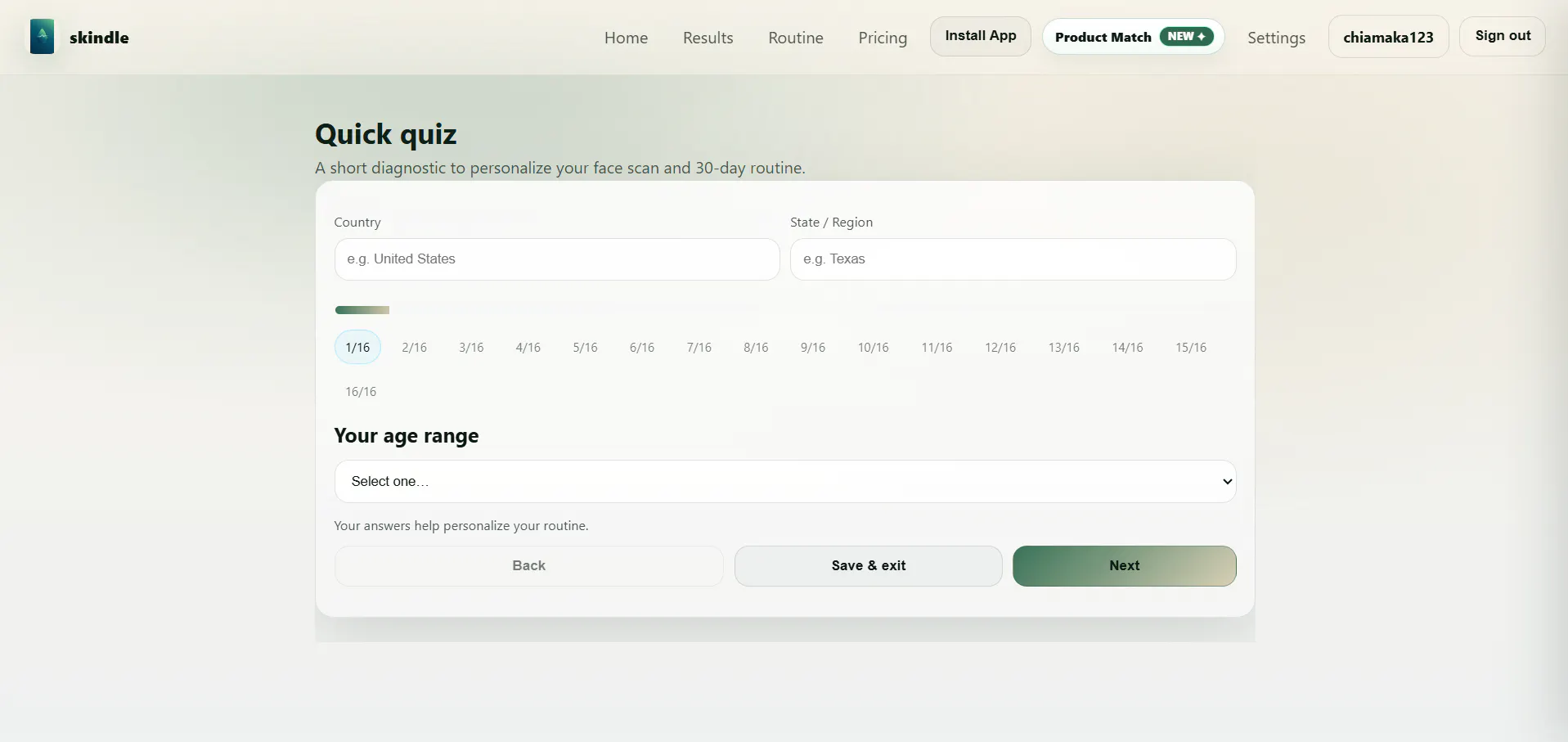Click Next to continue the quiz
The height and width of the screenshot is (742, 1568).
pos(1125,566)
